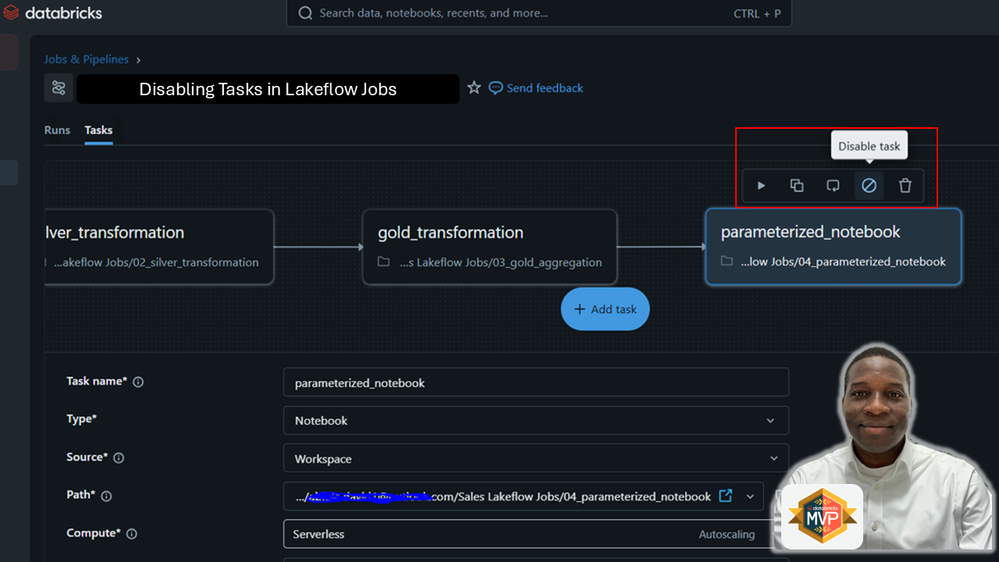999x562 pixels.
Task: Open the Compute Serverless selector
Action: point(529,534)
